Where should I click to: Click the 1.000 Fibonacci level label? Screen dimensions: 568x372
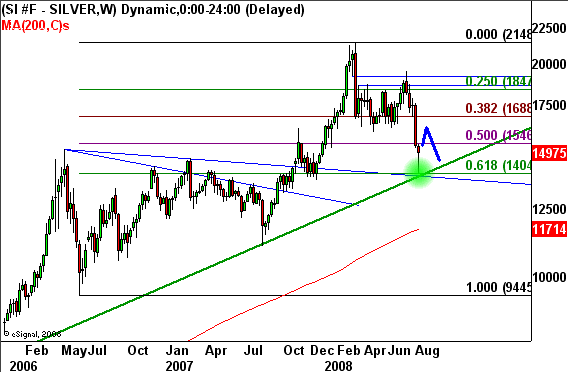click(x=498, y=287)
